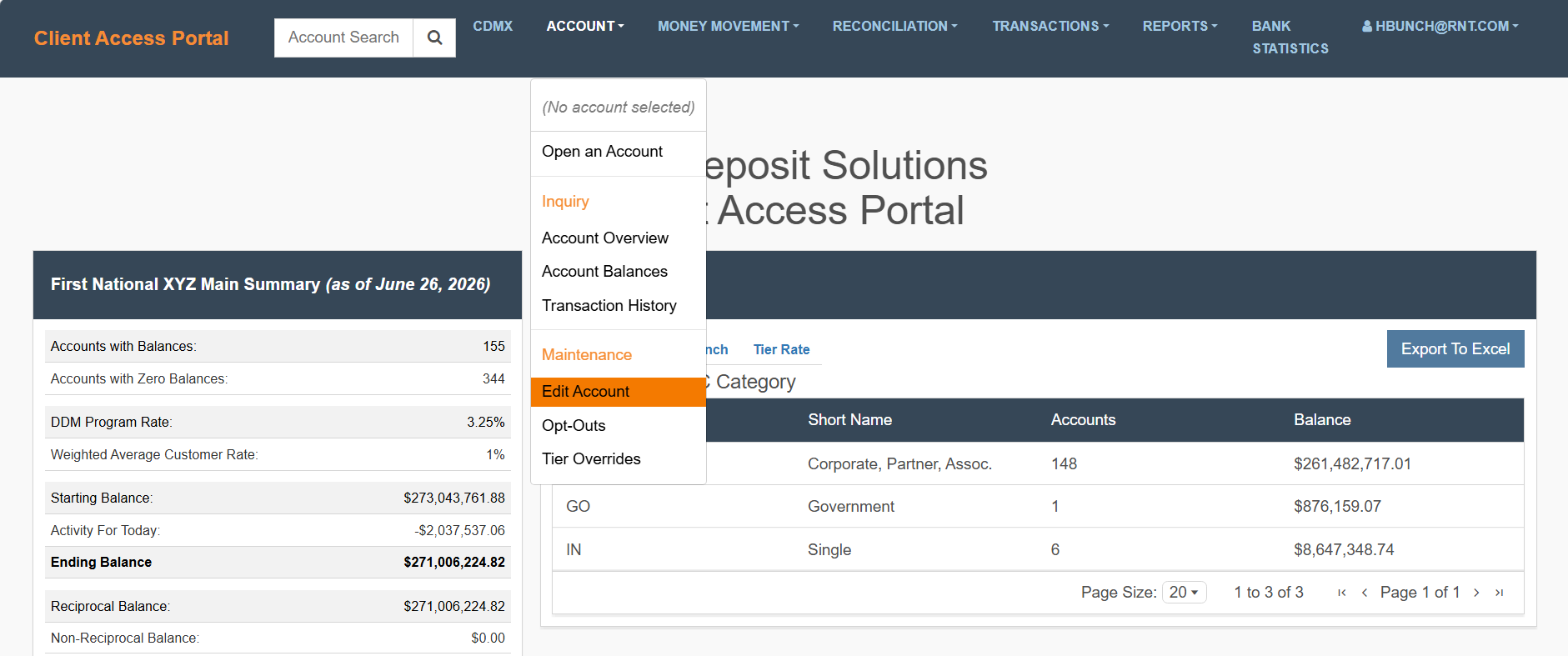Click the Accounts with Zero Balances value 344

click(493, 379)
